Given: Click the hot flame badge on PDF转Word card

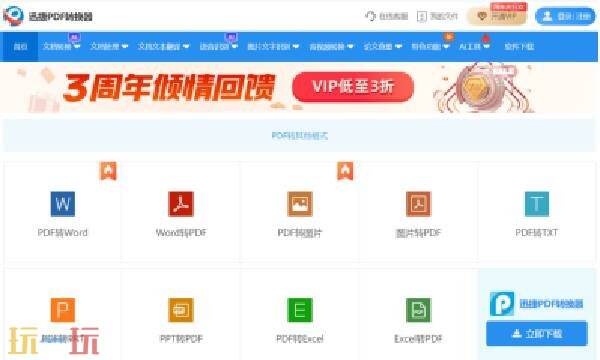Looking at the screenshot, I should click(108, 171).
